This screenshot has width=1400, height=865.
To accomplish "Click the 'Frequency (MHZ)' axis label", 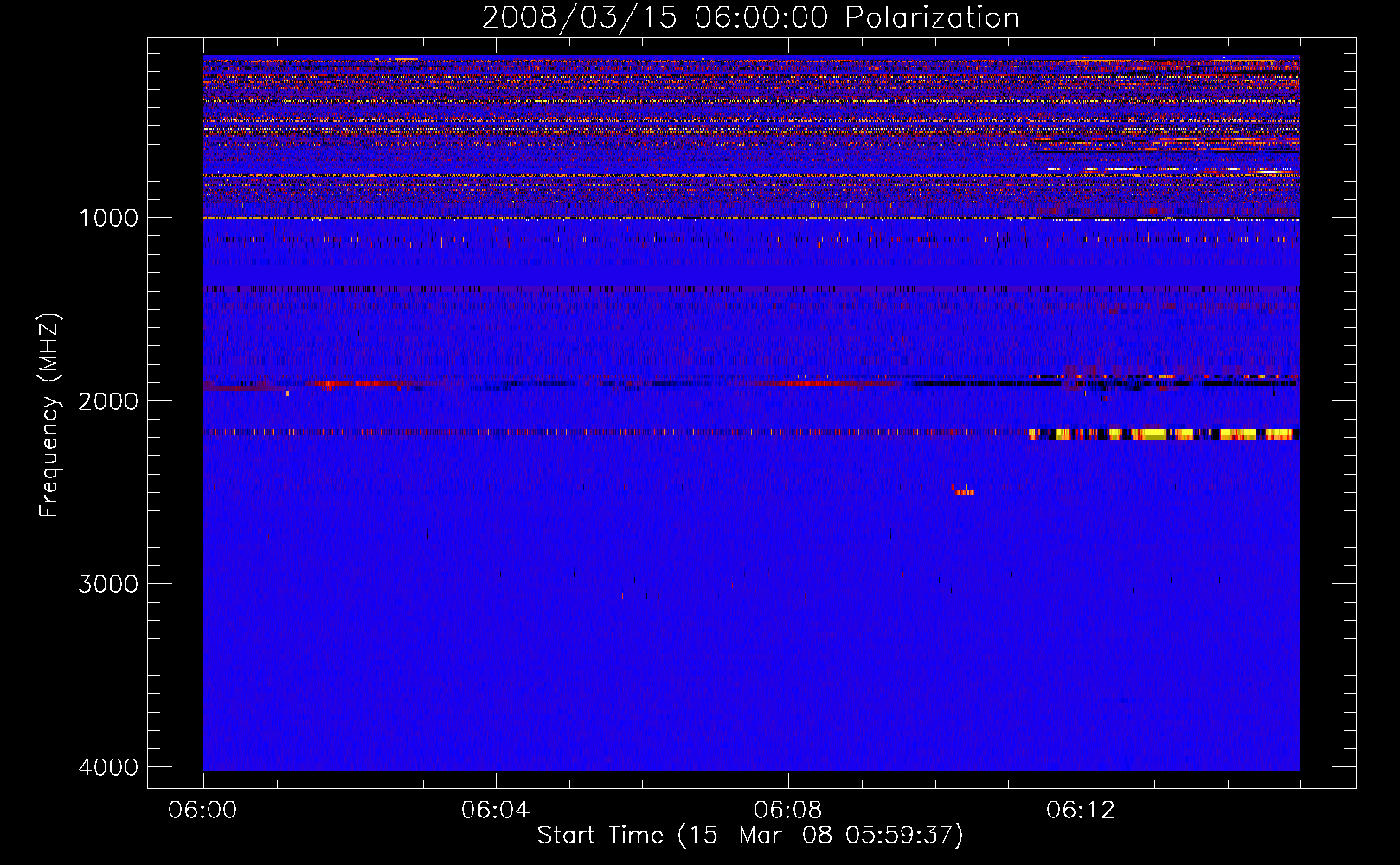I will [x=49, y=415].
